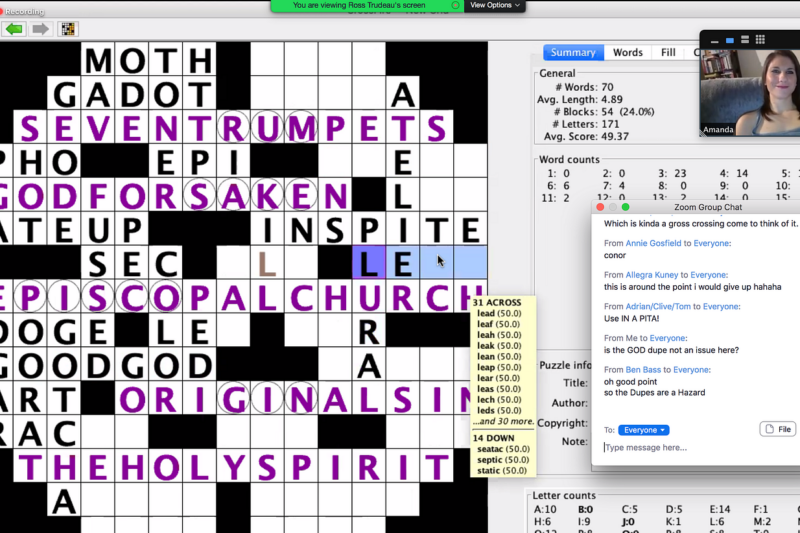Select 14 Down suggestion 'seatac (50.0)'
Screen dimensions: 800x533
coord(504,449)
